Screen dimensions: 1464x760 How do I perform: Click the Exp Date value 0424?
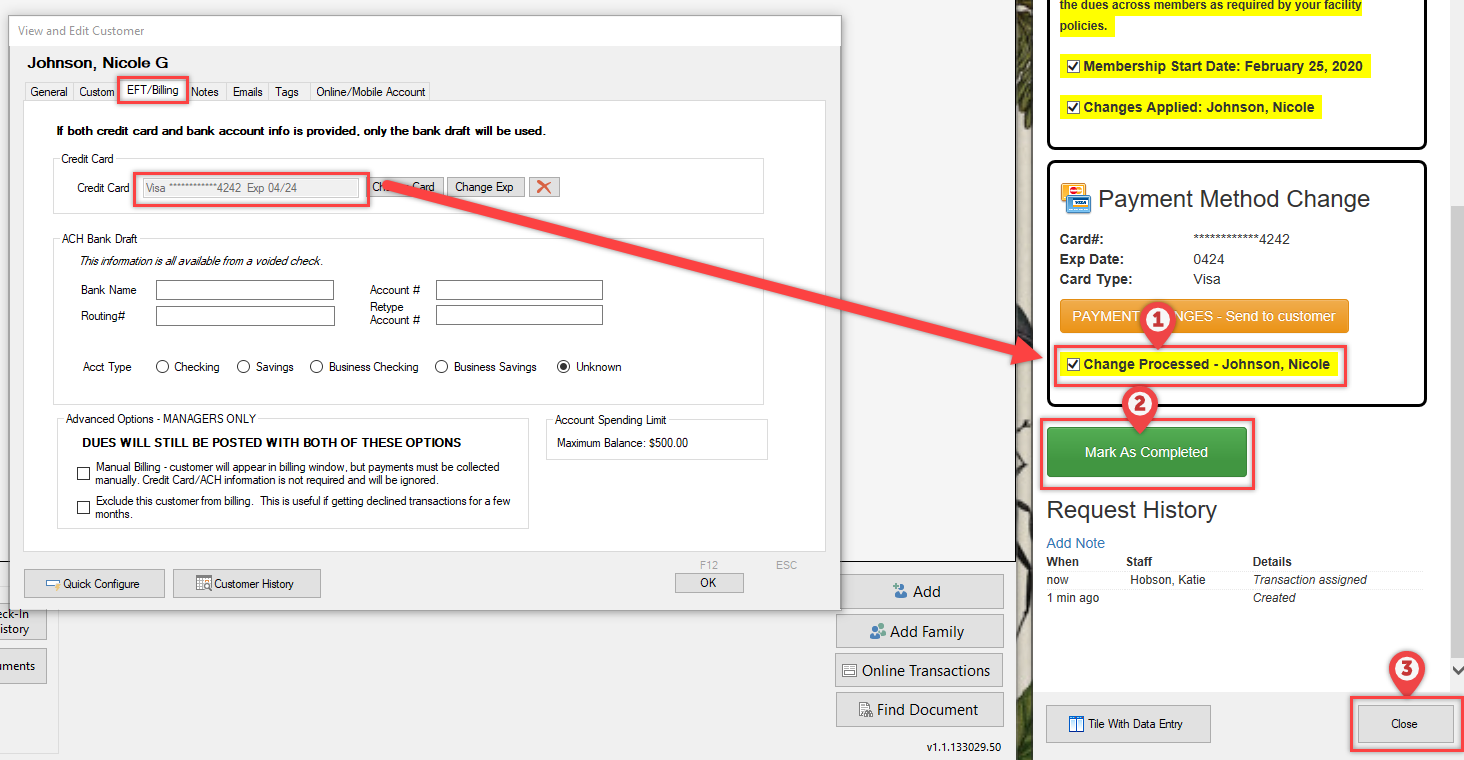point(1209,259)
